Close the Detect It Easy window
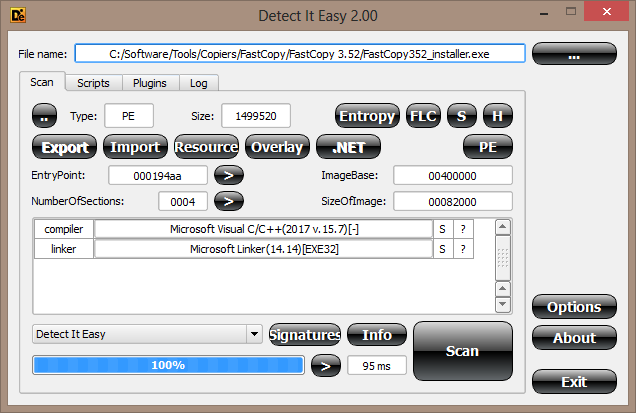 (606, 11)
